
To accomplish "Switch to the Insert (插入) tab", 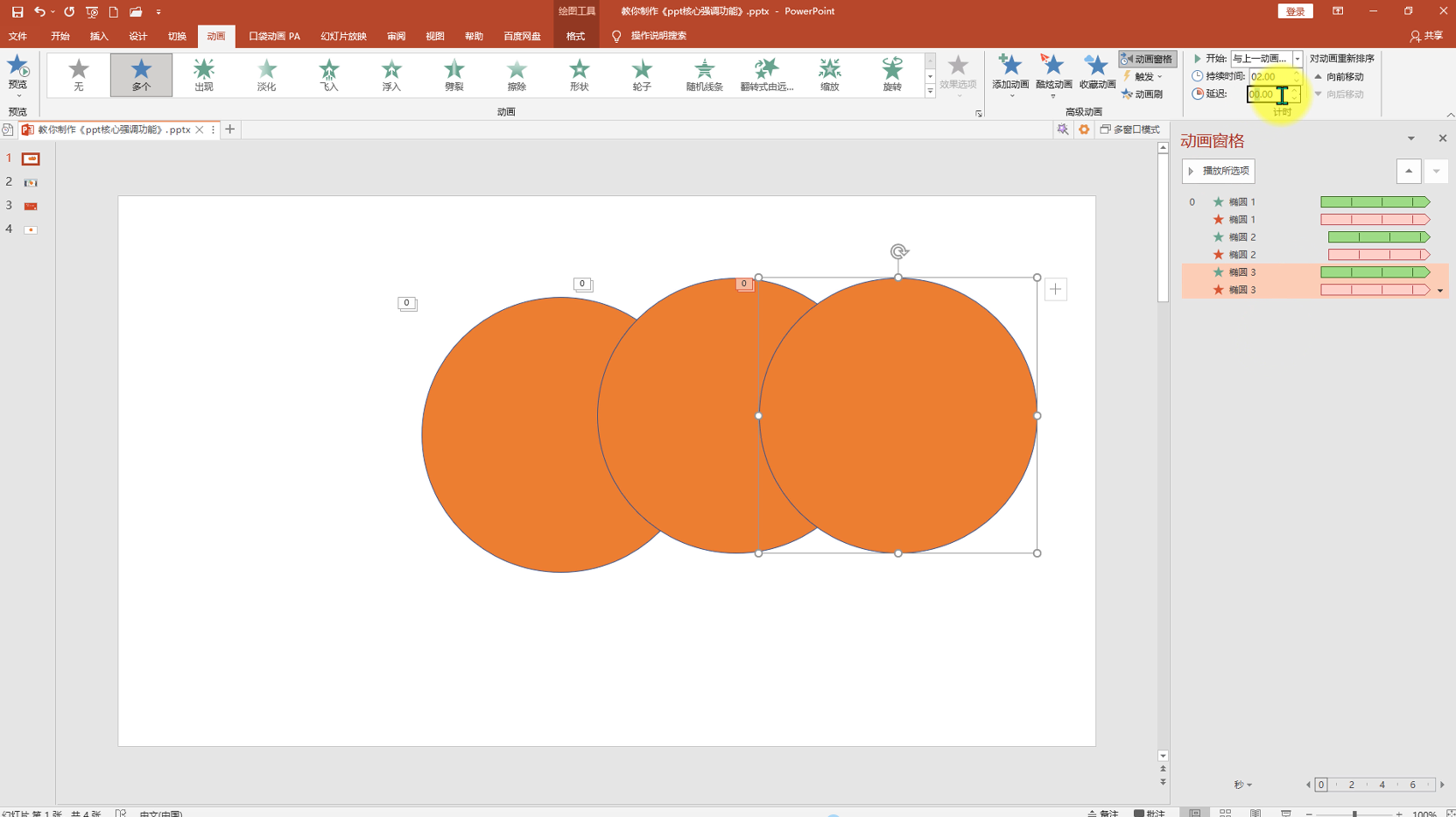I will pyautogui.click(x=99, y=36).
